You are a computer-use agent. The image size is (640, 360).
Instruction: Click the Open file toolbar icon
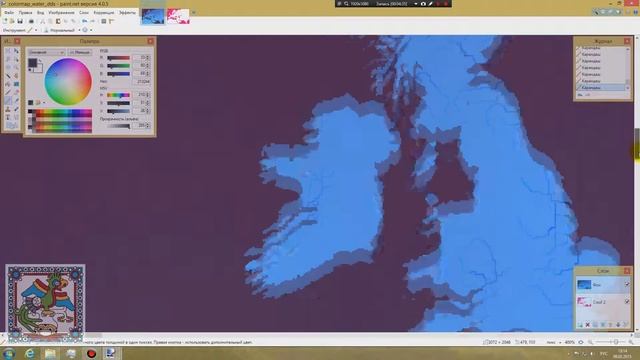click(12, 21)
